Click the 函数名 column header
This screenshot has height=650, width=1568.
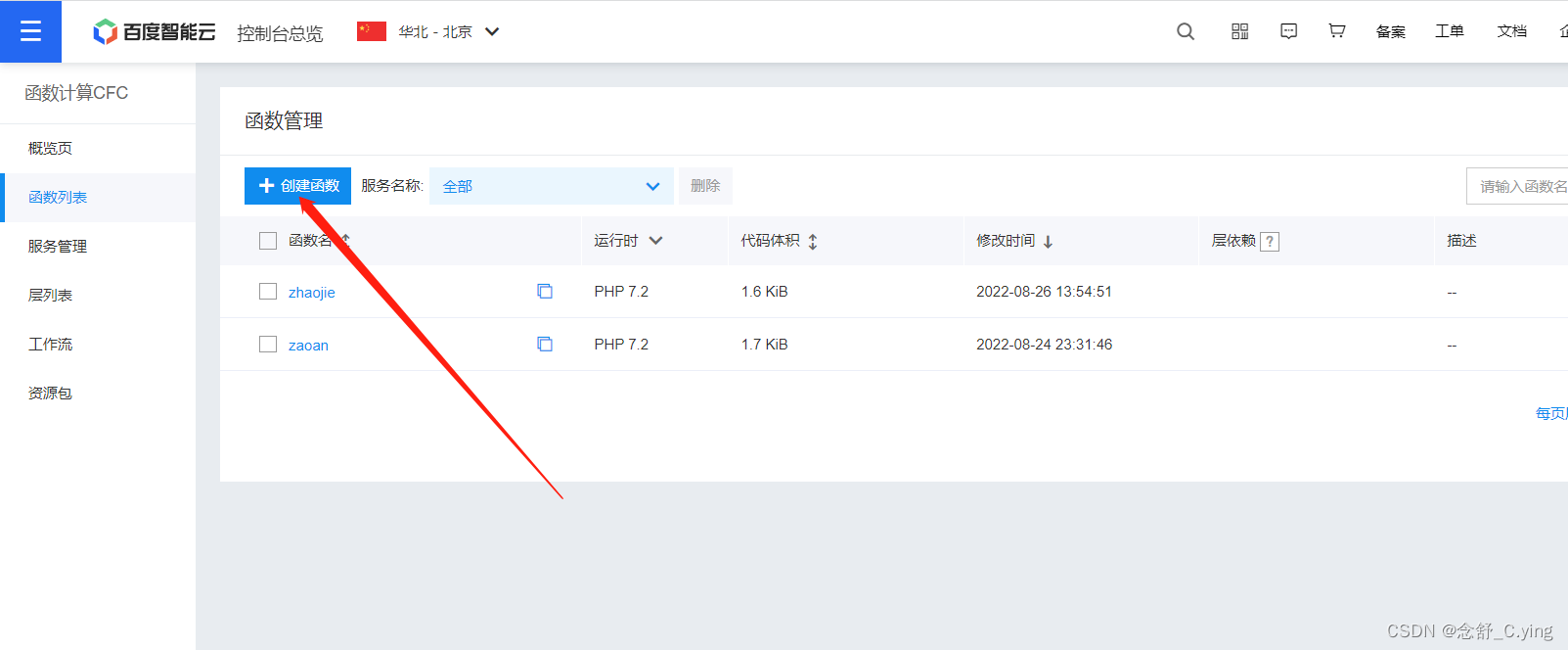[310, 241]
